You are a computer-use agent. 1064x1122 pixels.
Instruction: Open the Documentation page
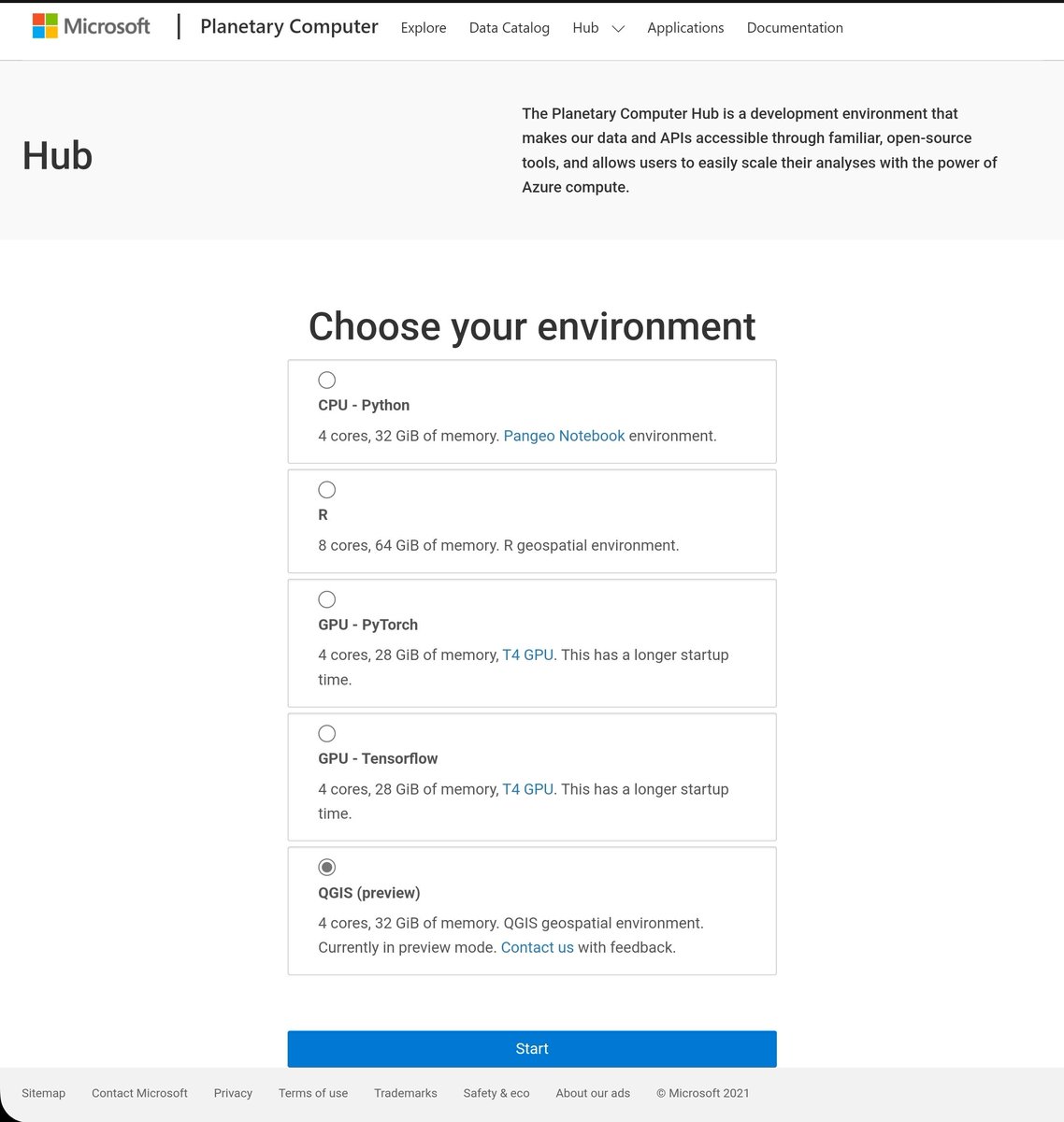coord(795,28)
